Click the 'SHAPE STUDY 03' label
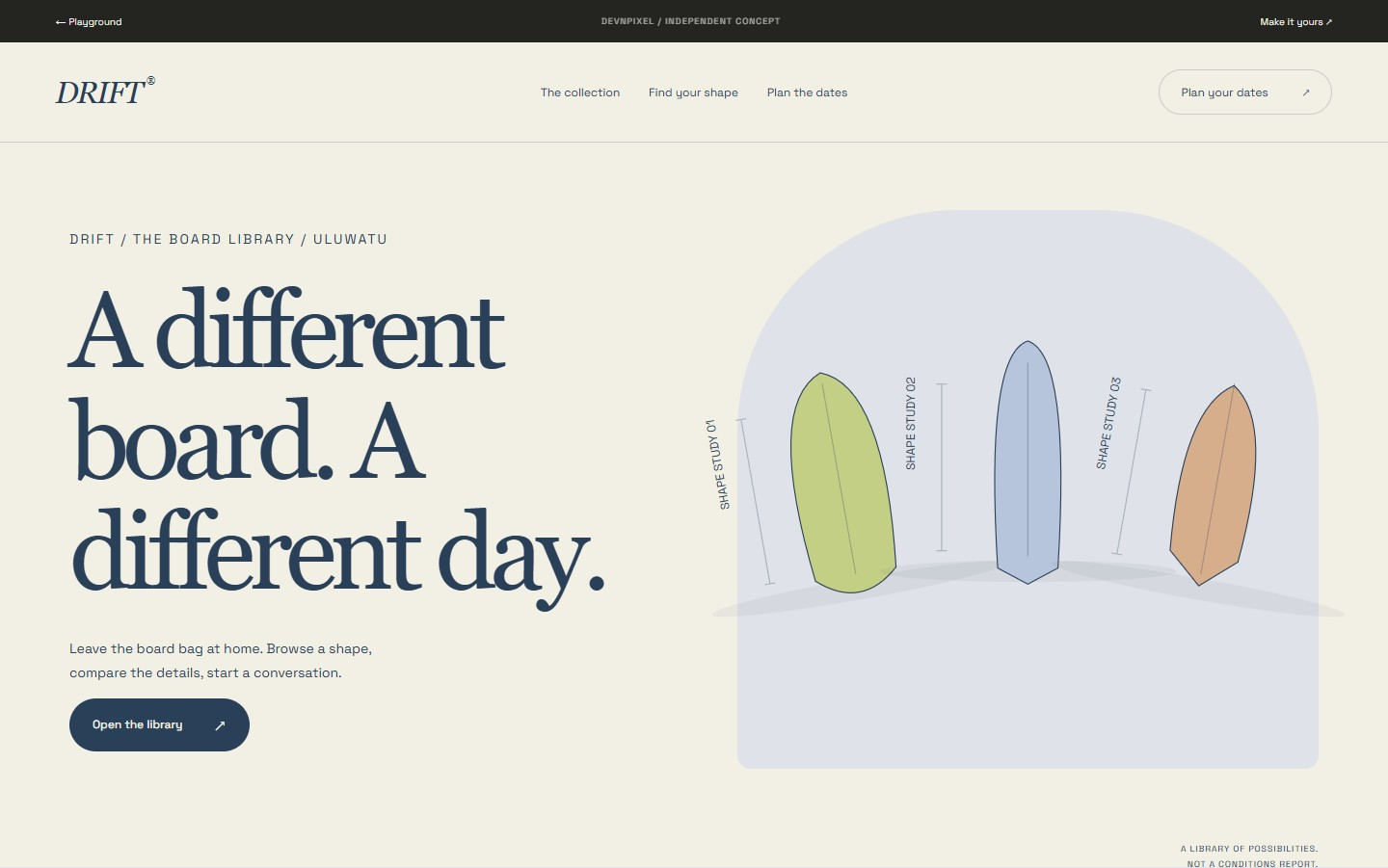 coord(1108,423)
